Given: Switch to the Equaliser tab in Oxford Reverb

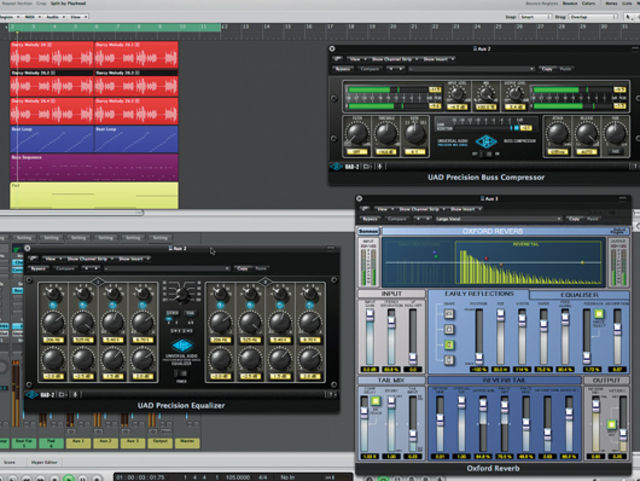Looking at the screenshot, I should pyautogui.click(x=579, y=295).
